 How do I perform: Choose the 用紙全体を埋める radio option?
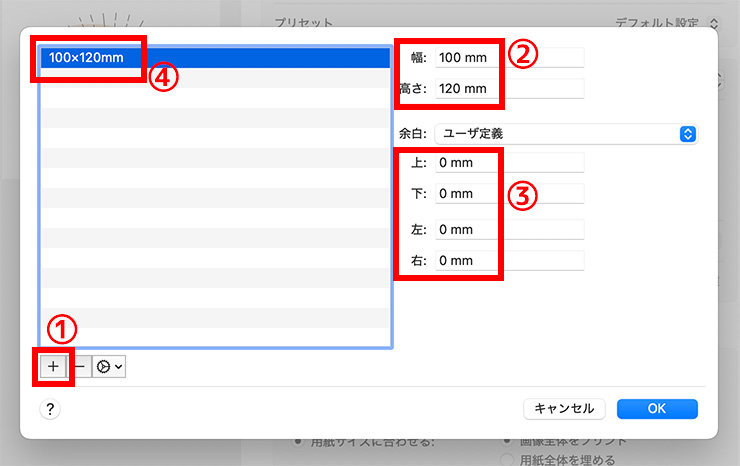pos(507,460)
